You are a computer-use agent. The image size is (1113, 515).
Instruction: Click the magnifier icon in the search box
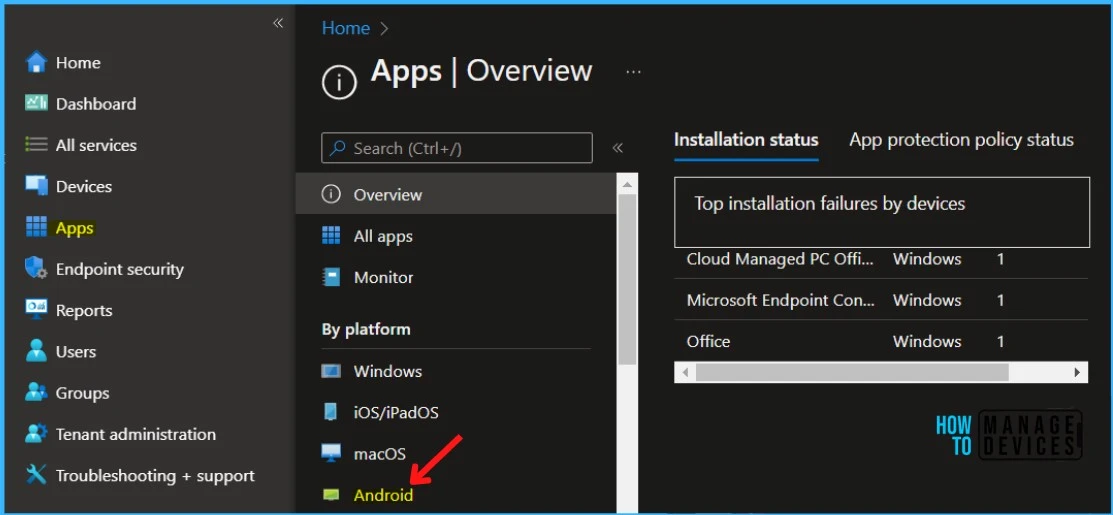pos(339,148)
